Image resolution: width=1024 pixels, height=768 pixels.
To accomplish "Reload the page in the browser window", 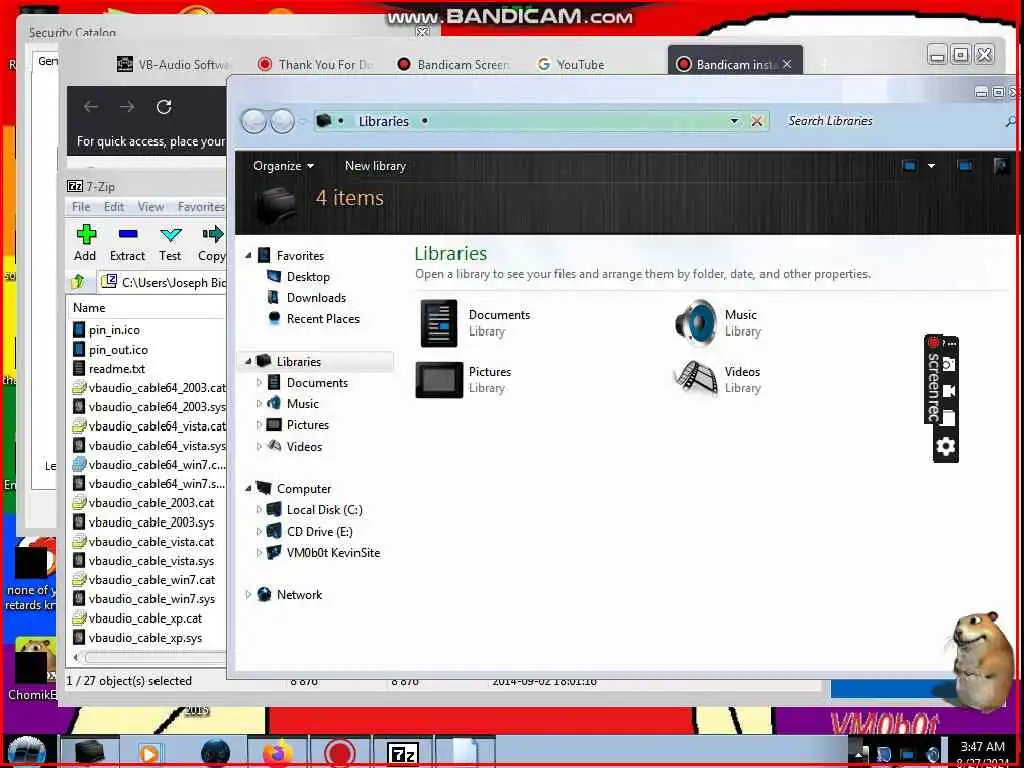I will pyautogui.click(x=164, y=106).
